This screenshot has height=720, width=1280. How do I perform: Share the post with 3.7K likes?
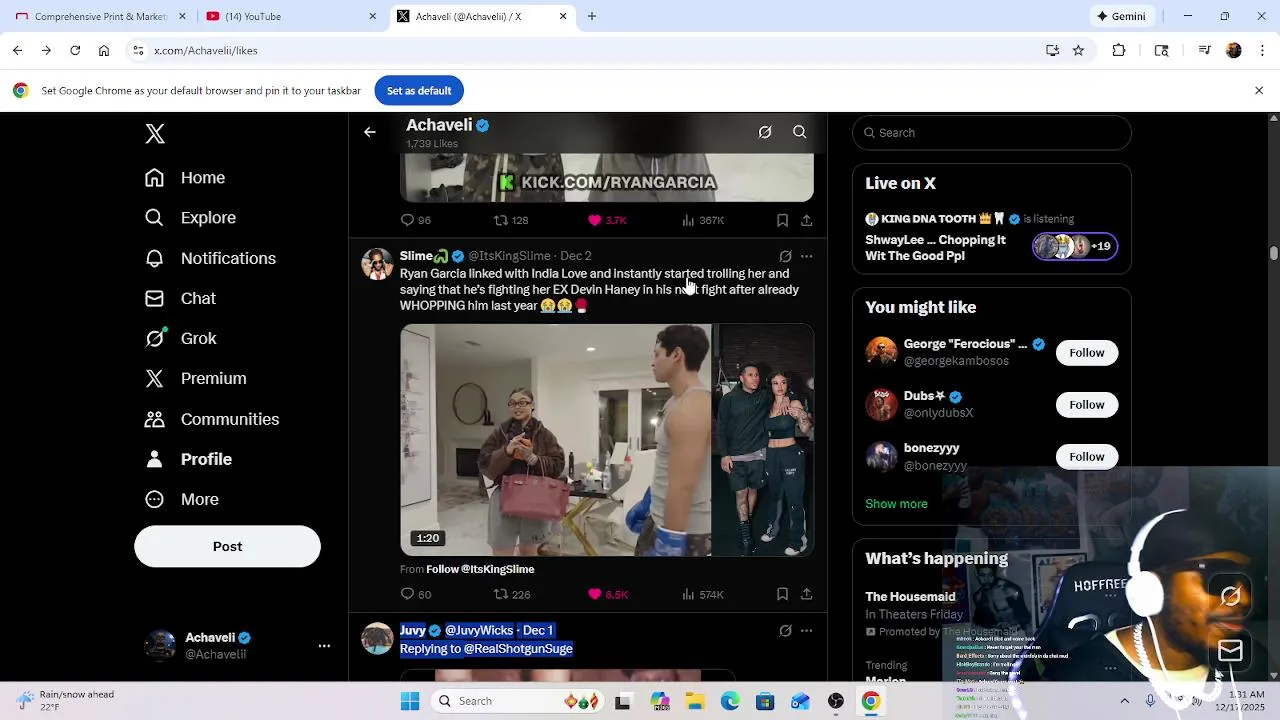[807, 220]
